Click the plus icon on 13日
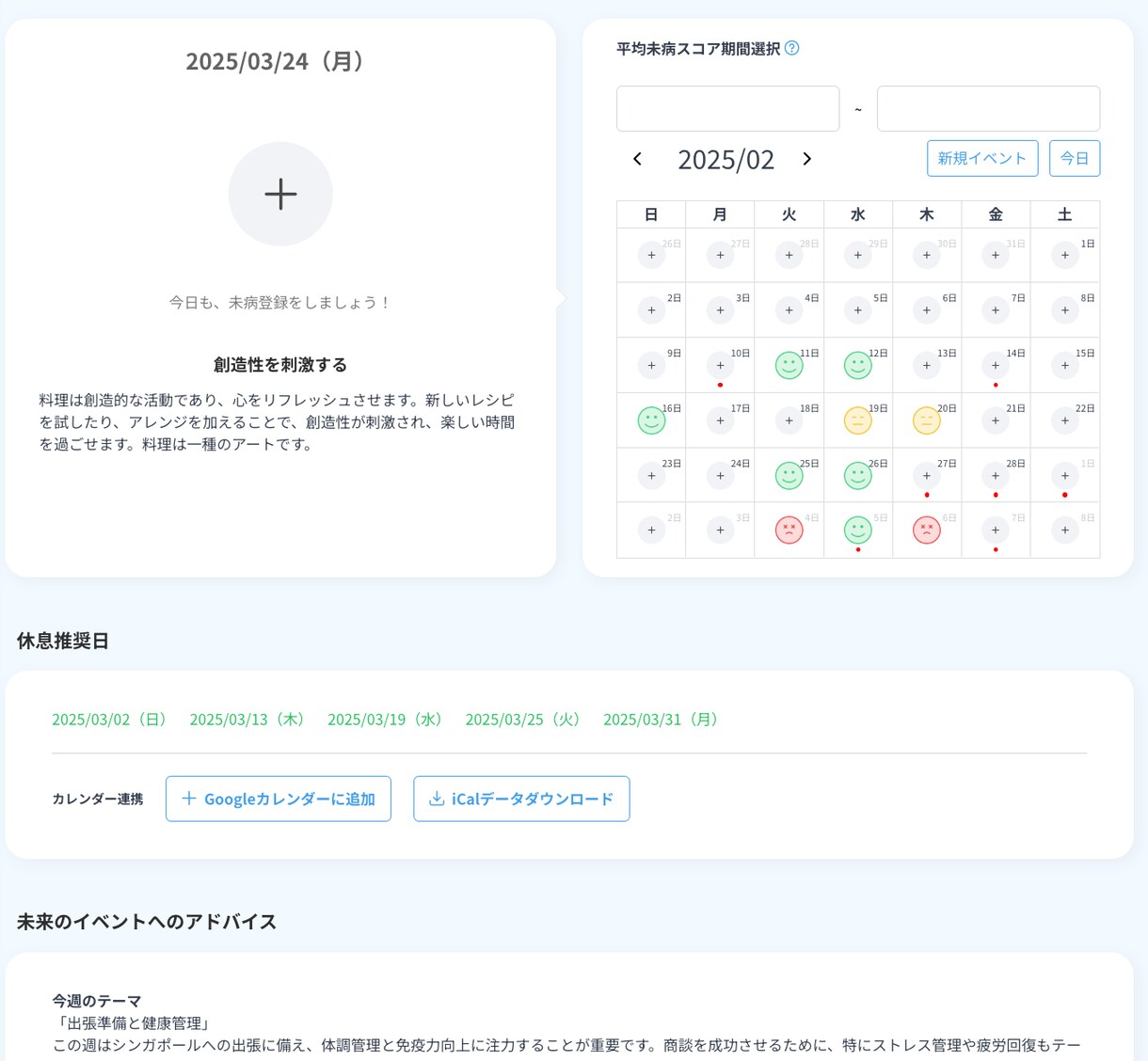The height and width of the screenshot is (1061, 1148). coord(927,365)
